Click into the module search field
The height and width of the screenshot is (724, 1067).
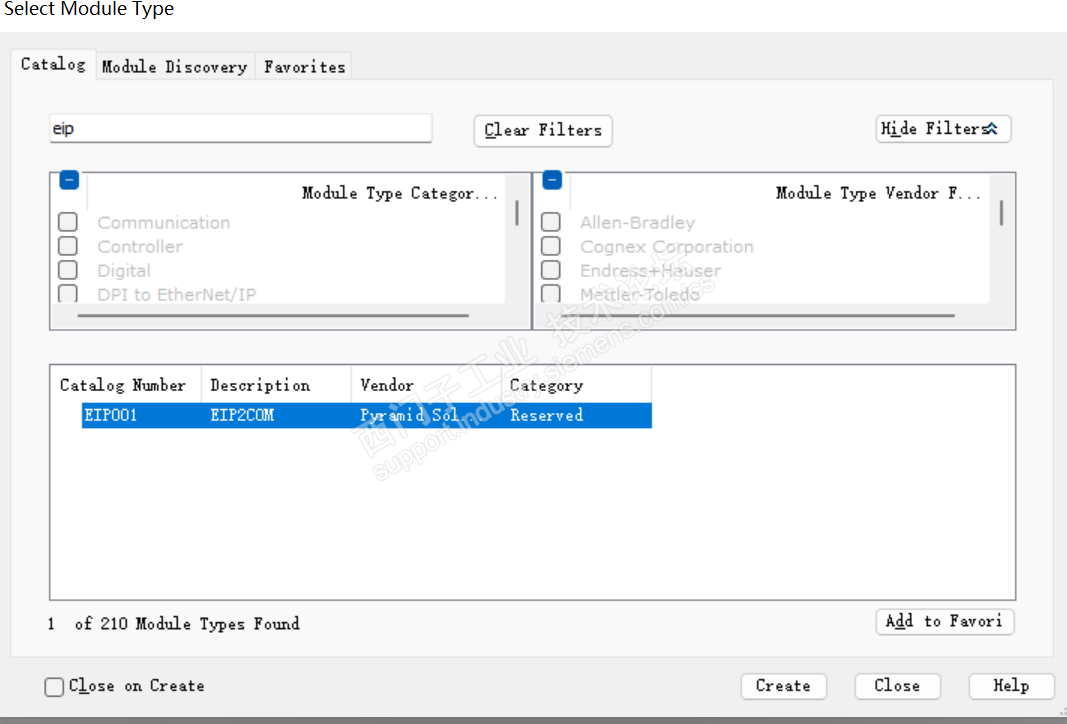(240, 129)
